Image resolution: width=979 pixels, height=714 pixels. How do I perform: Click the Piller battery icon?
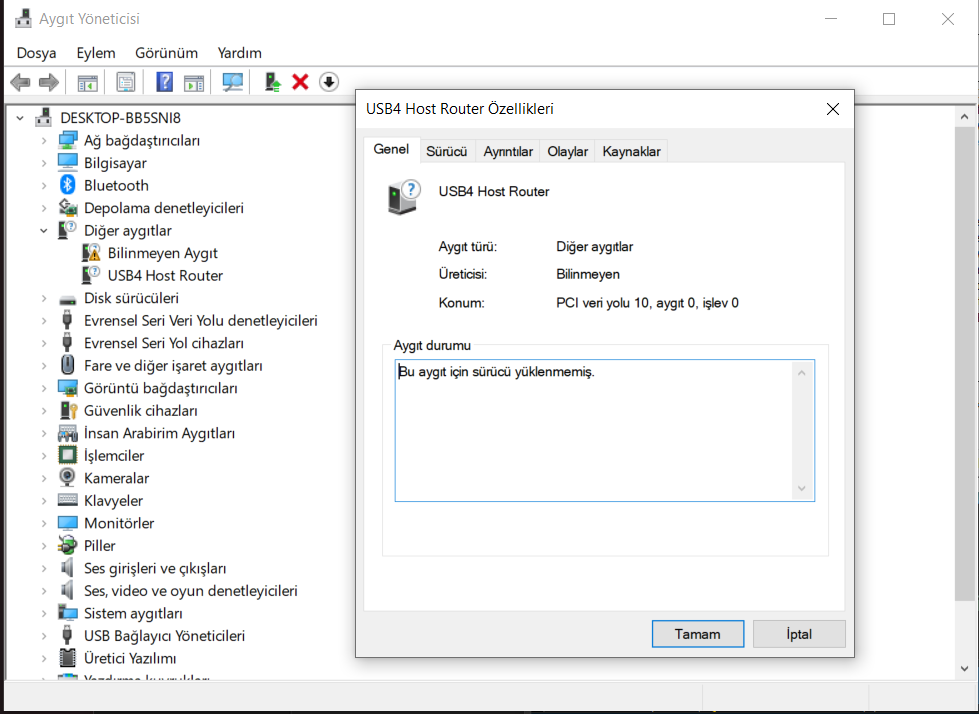67,545
